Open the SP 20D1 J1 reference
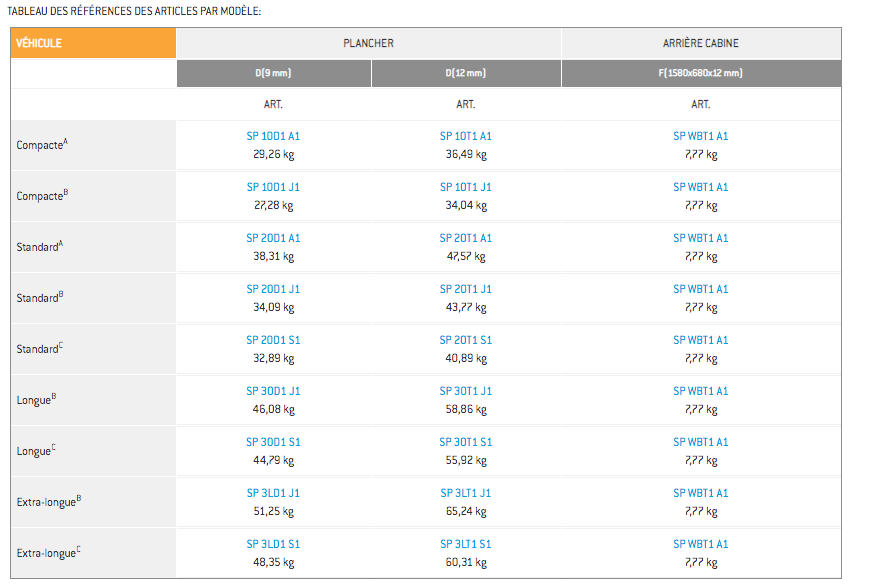The image size is (880, 586). point(273,289)
